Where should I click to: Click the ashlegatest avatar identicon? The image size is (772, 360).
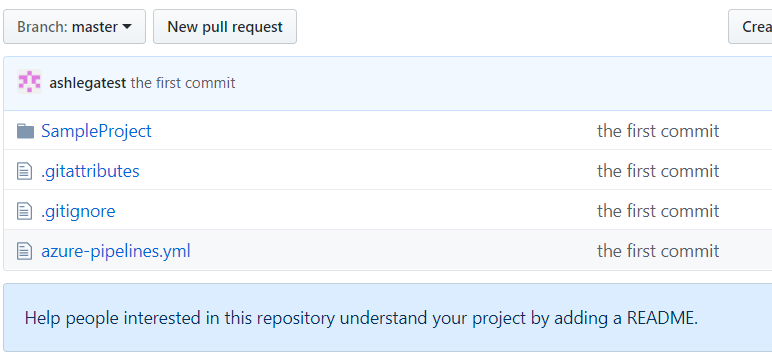click(x=29, y=82)
